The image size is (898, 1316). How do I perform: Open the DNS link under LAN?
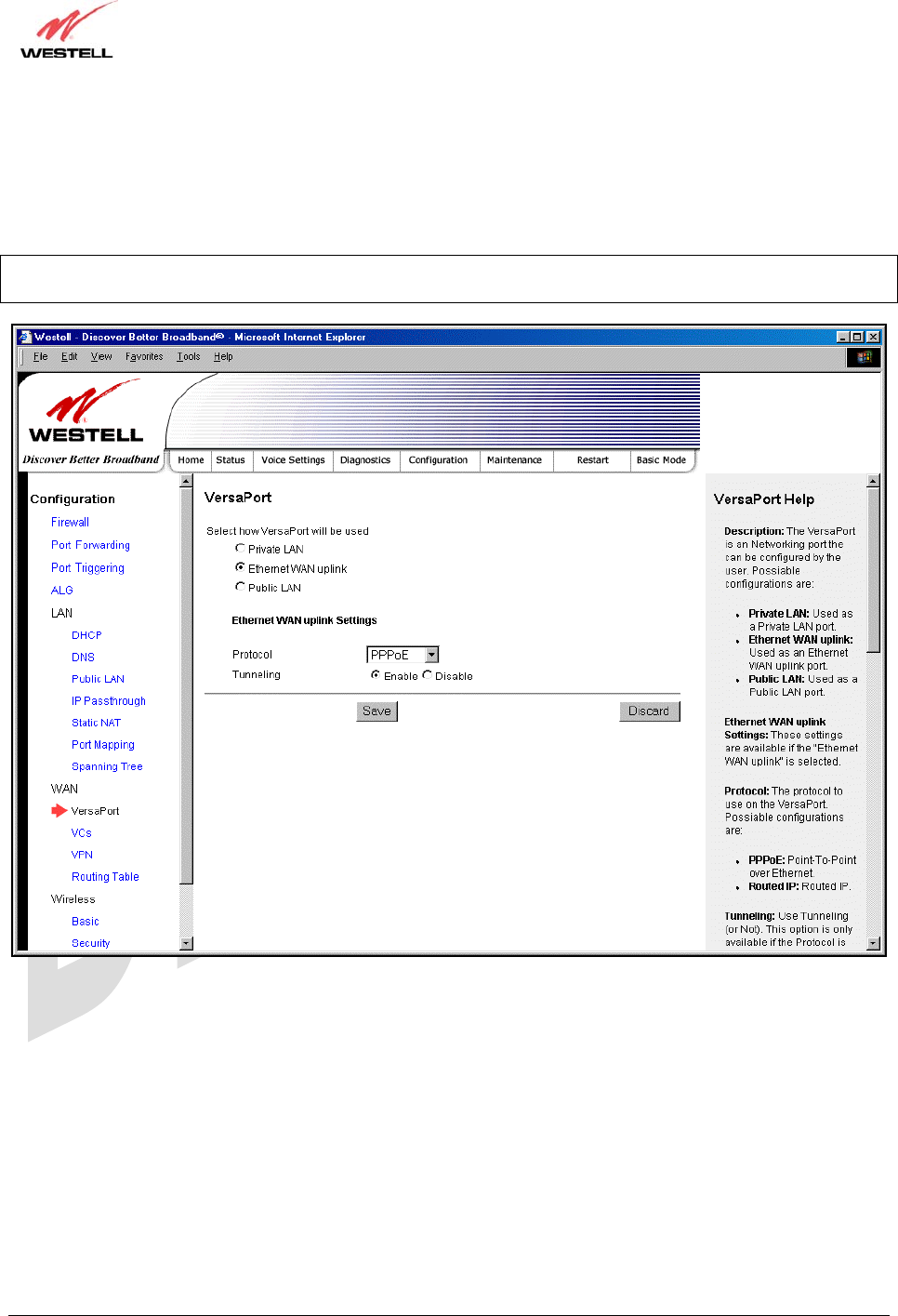tap(83, 658)
